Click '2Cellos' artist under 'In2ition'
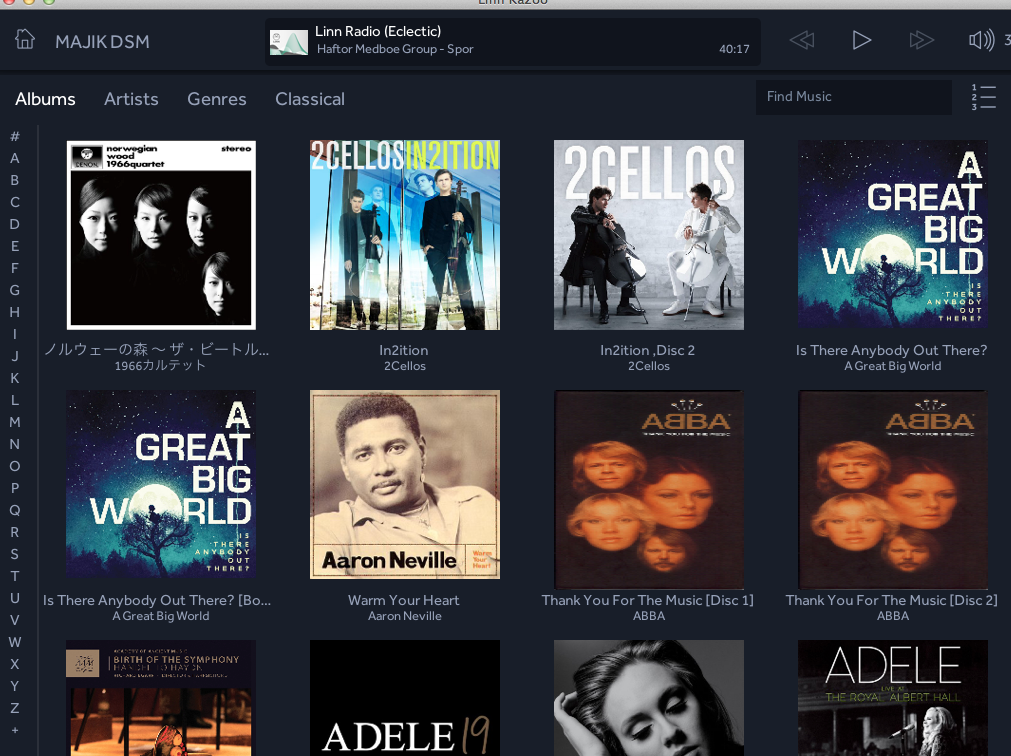 click(x=405, y=366)
